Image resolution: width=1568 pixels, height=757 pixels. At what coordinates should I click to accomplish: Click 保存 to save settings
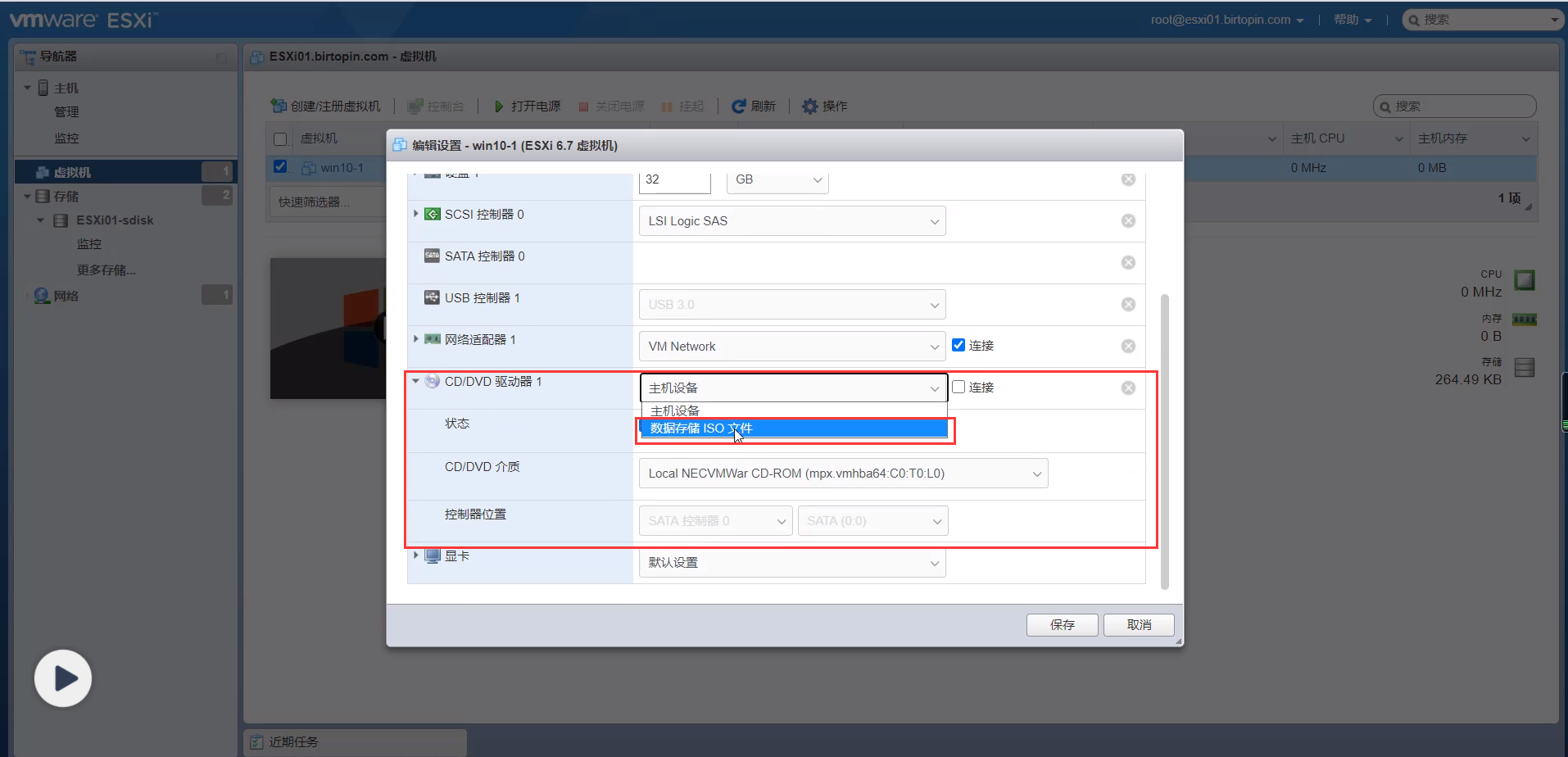pos(1063,624)
